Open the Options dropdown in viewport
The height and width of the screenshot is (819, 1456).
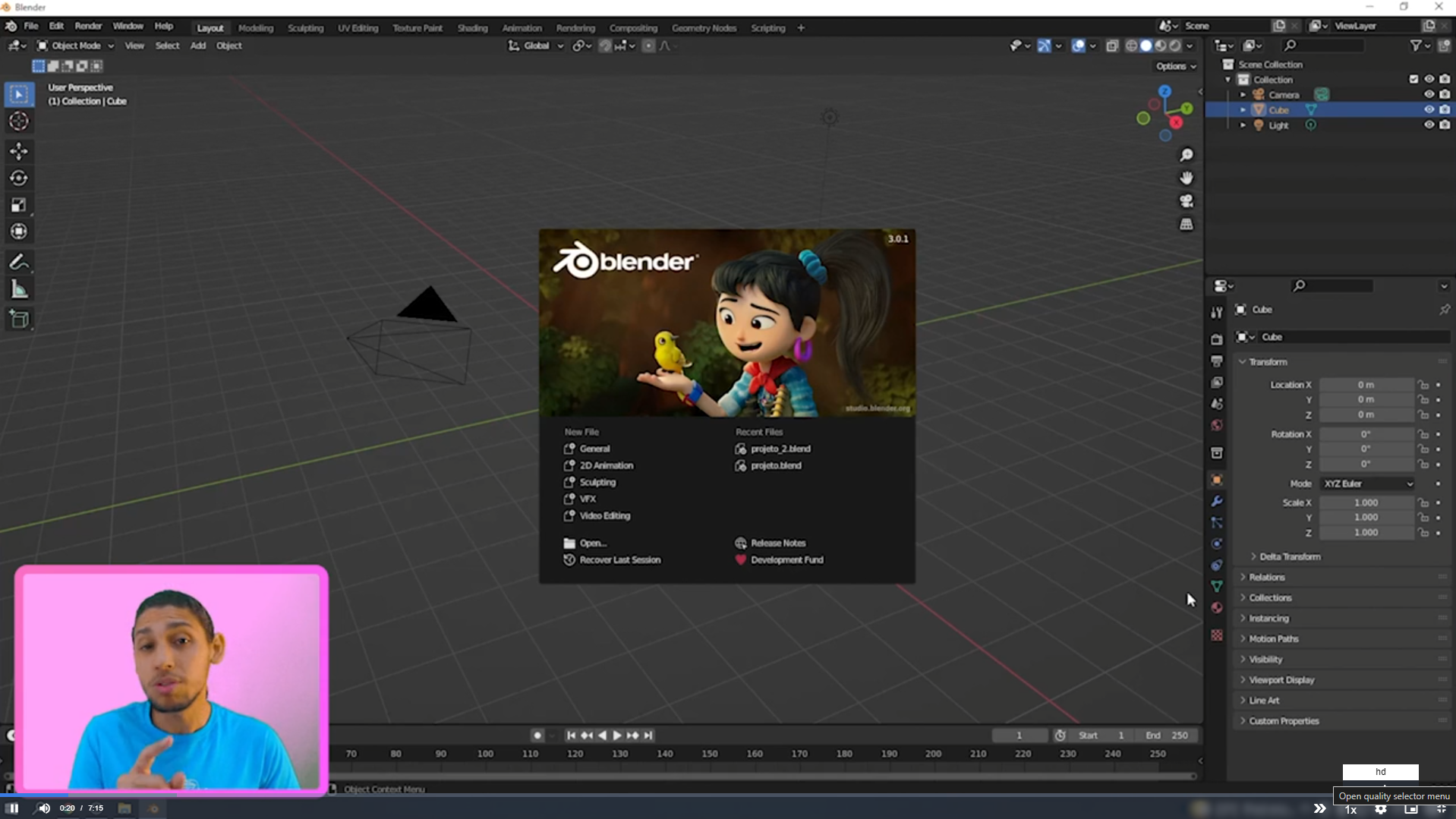tap(1176, 66)
